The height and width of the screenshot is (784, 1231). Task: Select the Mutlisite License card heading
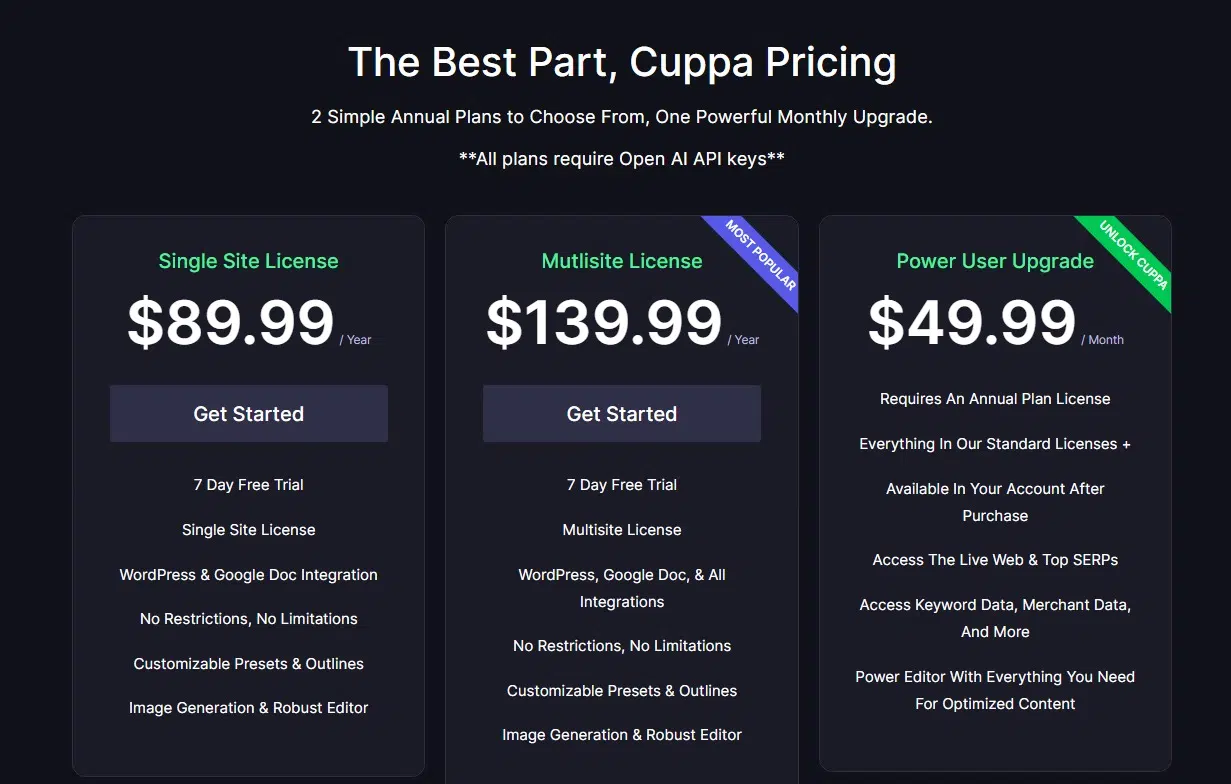pos(621,261)
